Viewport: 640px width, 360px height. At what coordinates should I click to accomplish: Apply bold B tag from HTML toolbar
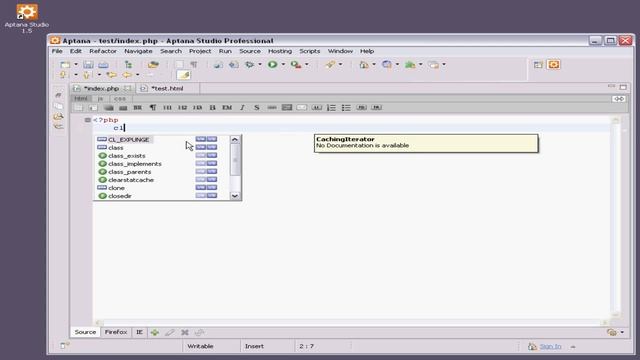click(212, 107)
